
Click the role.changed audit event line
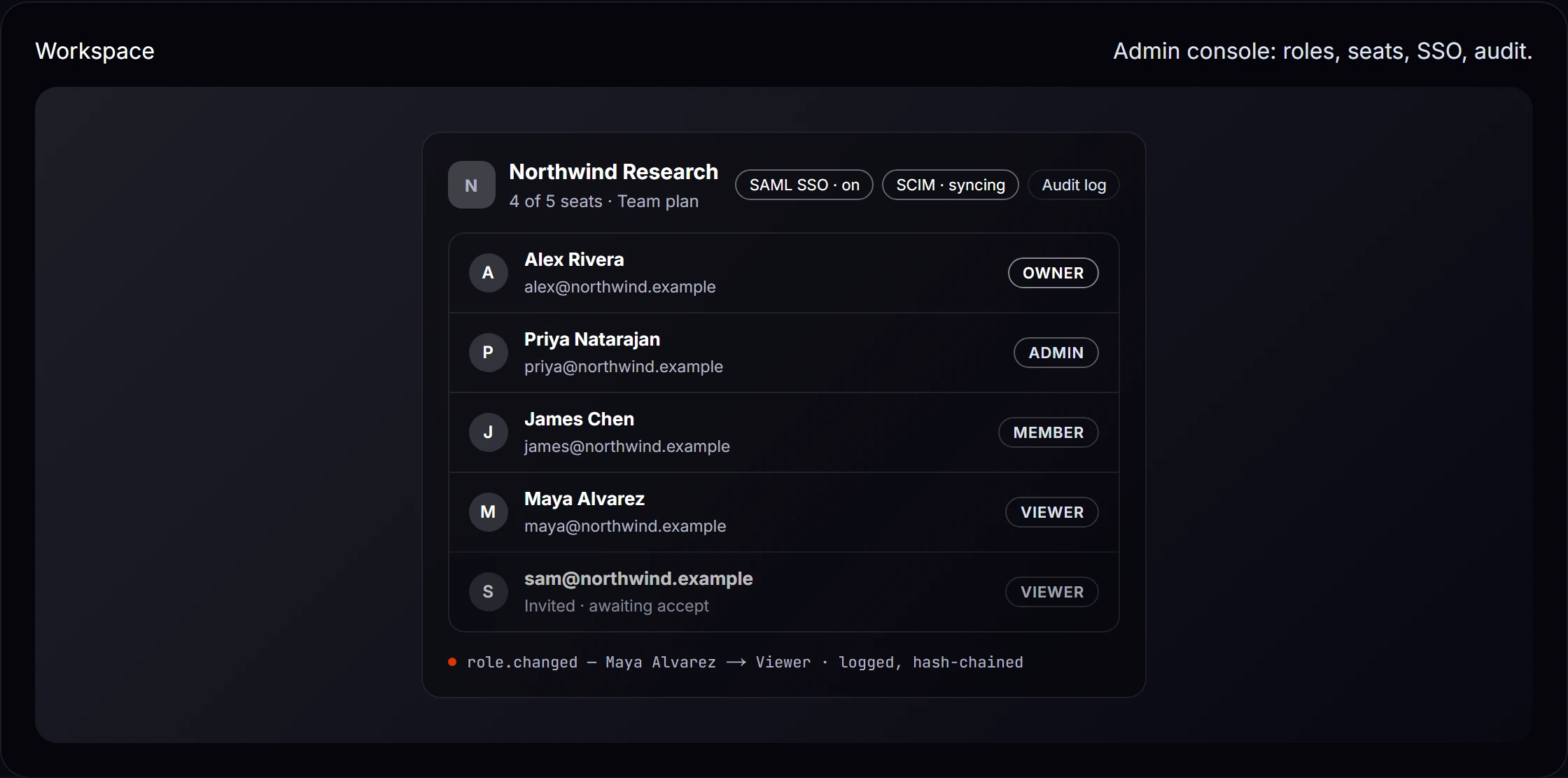[745, 663]
